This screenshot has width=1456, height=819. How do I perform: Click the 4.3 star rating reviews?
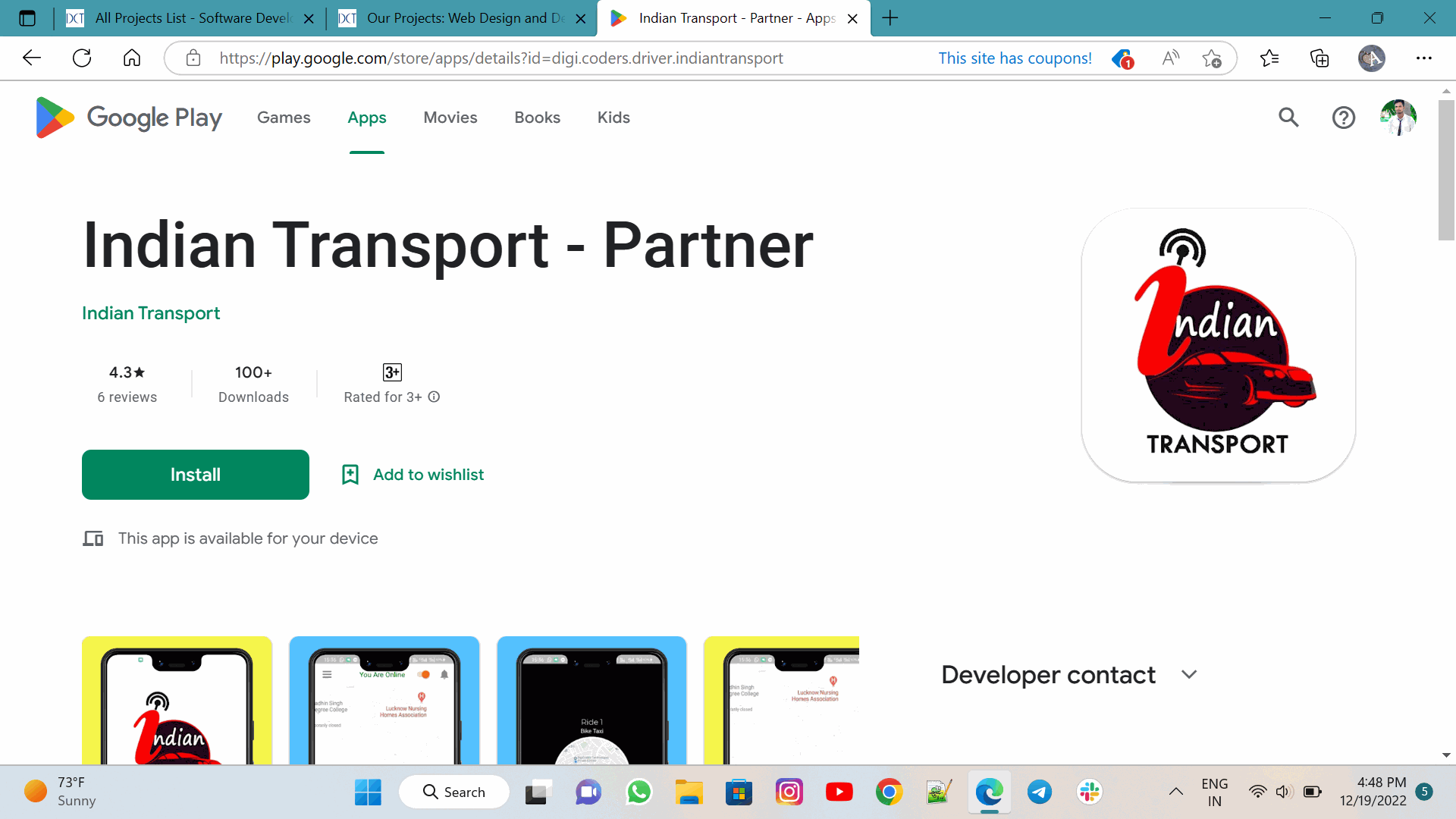coord(127,384)
